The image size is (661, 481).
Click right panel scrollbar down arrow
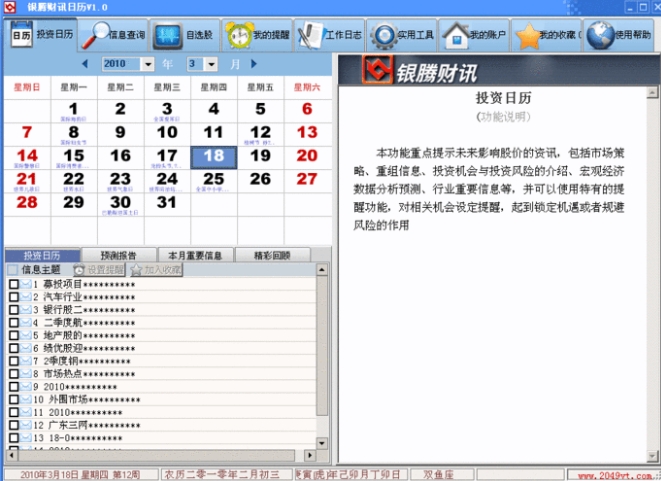click(x=652, y=456)
